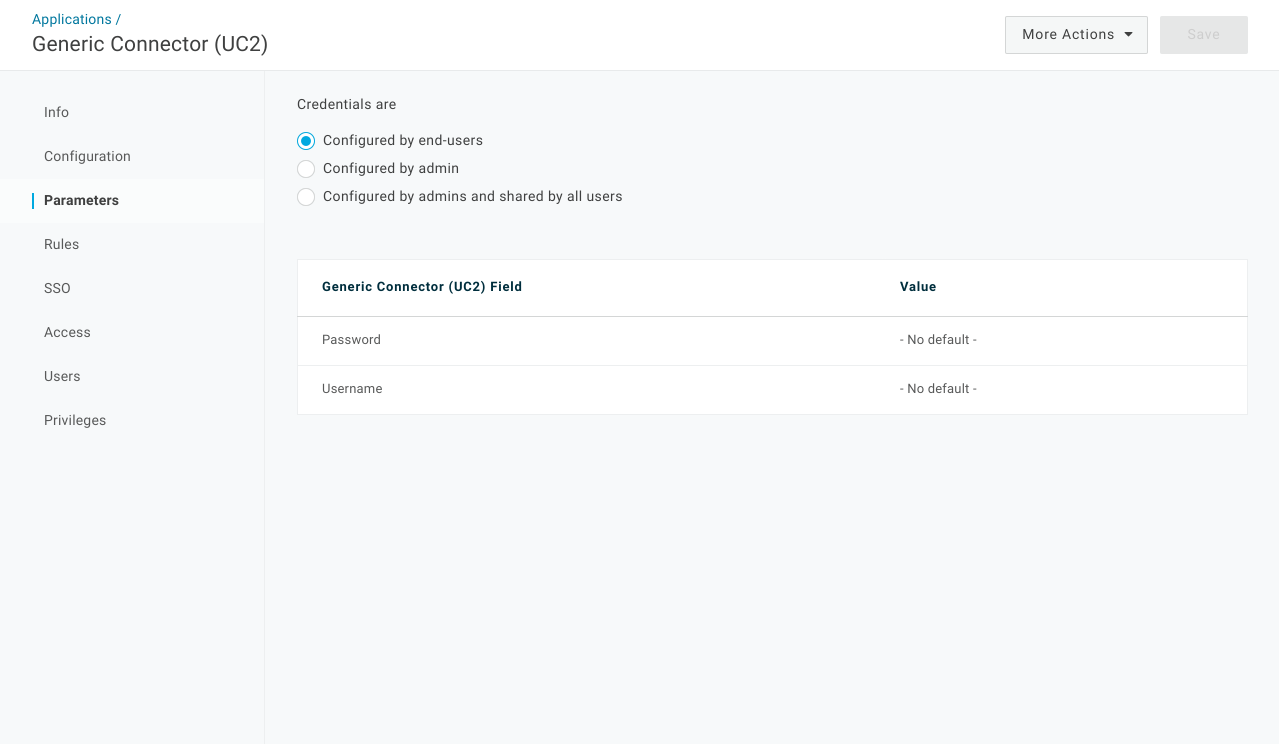Screen dimensions: 1279x744
Task: Switch to the Configuration tab
Action: tap(87, 156)
